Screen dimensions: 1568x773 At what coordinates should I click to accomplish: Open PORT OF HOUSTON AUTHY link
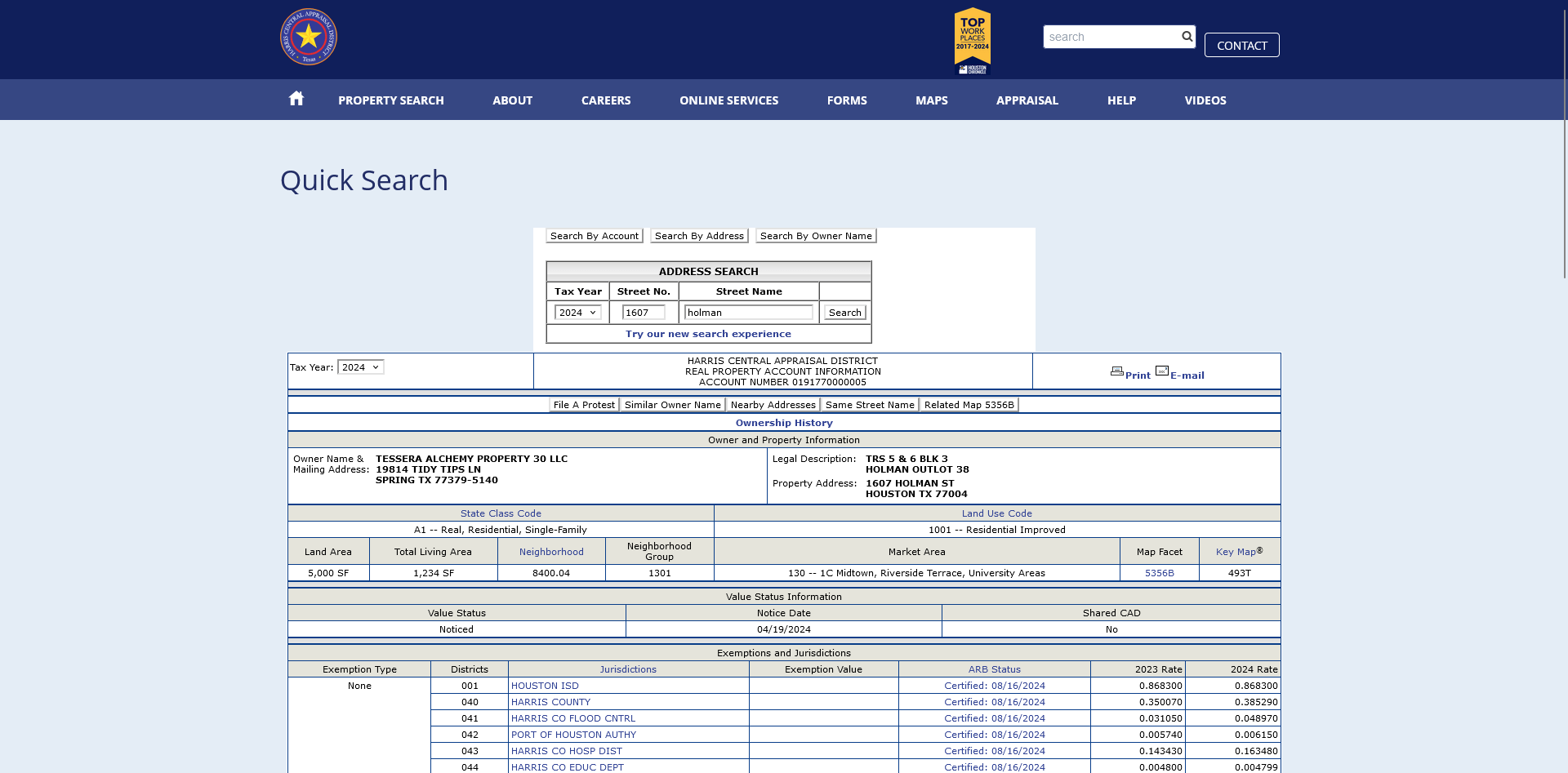coord(573,735)
